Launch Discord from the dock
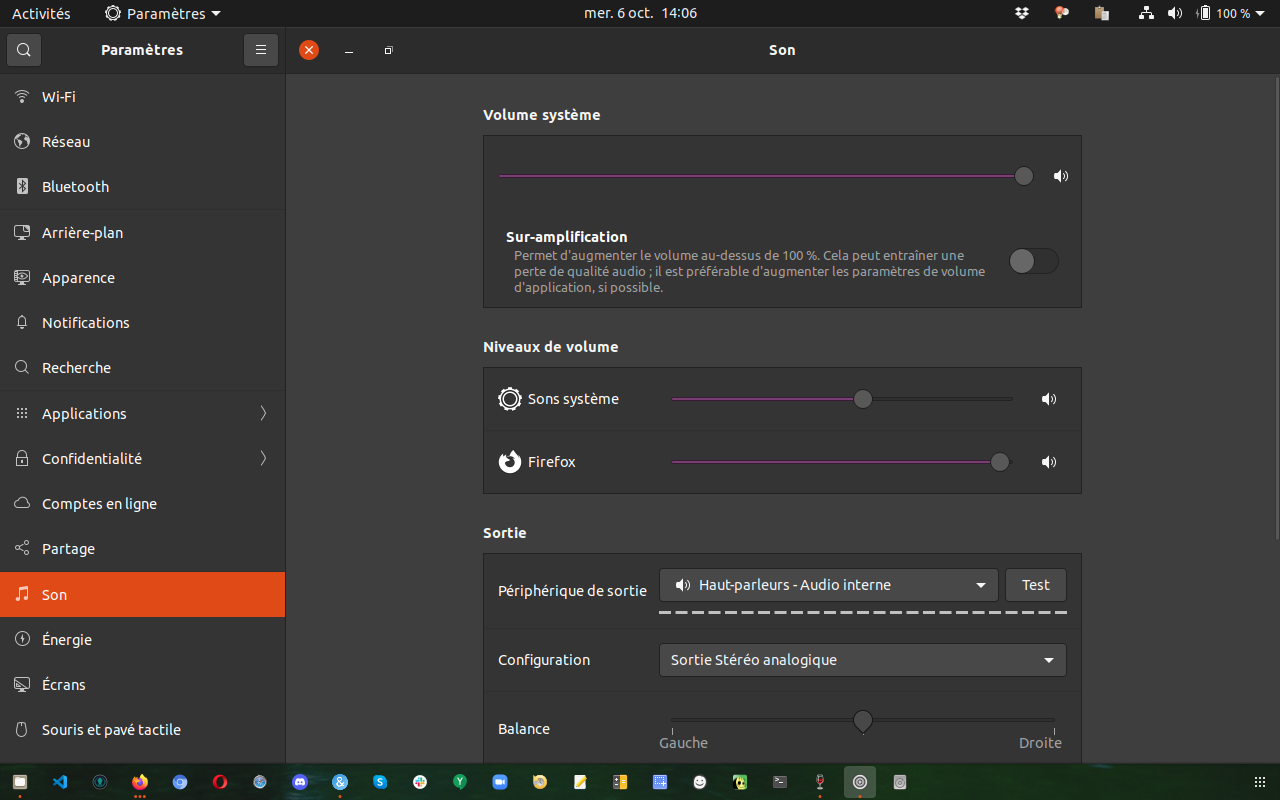Screen dimensions: 1280x800 pos(300,782)
